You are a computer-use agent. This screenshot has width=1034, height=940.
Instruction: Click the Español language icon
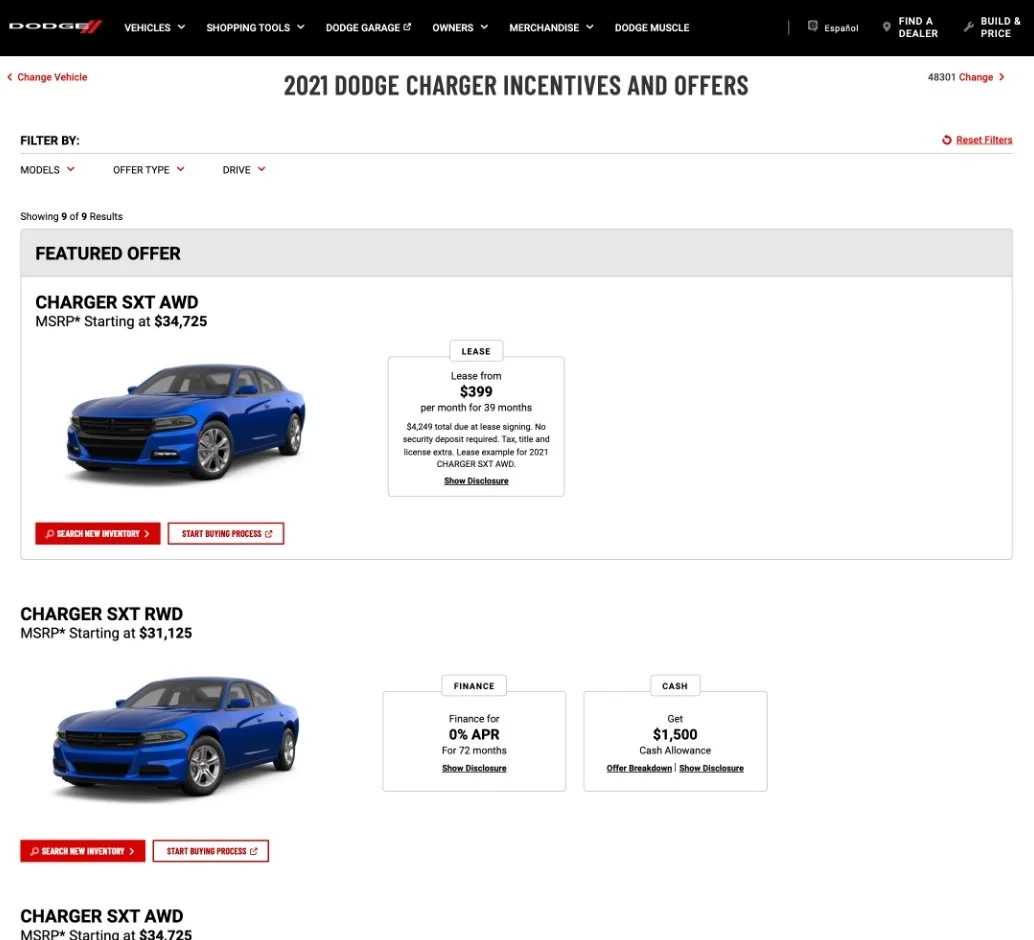[812, 26]
